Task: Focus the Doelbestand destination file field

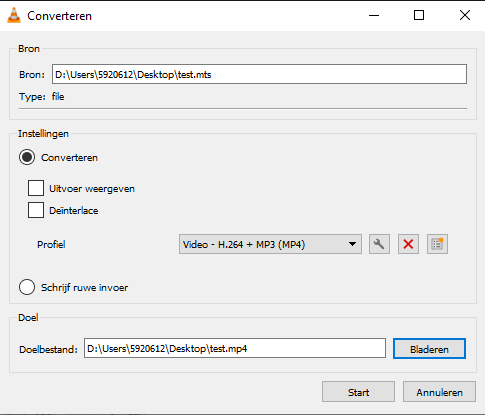Action: (x=235, y=349)
